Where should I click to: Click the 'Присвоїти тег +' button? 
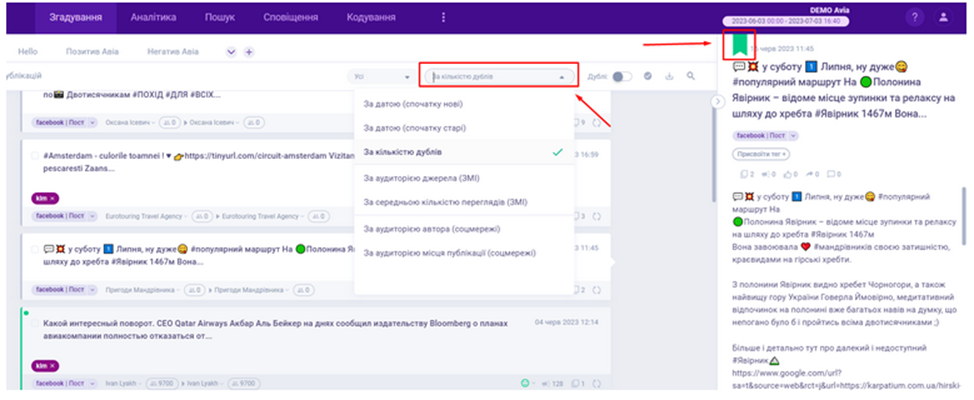pyautogui.click(x=761, y=154)
